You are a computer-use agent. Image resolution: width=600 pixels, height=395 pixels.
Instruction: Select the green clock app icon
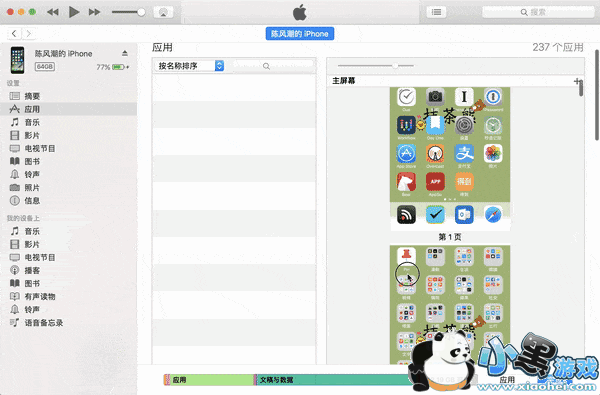(x=493, y=125)
